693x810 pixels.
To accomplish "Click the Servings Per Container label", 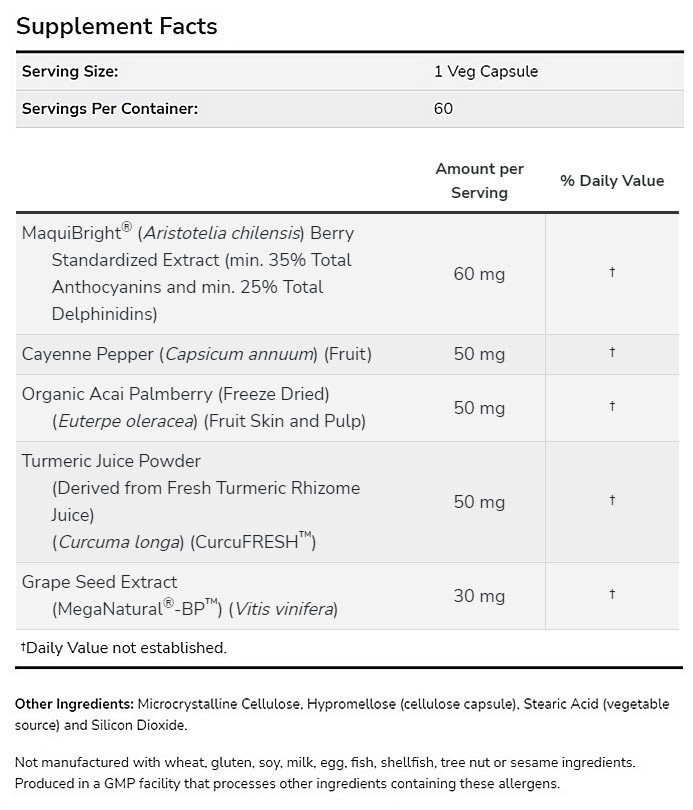I will coord(110,108).
